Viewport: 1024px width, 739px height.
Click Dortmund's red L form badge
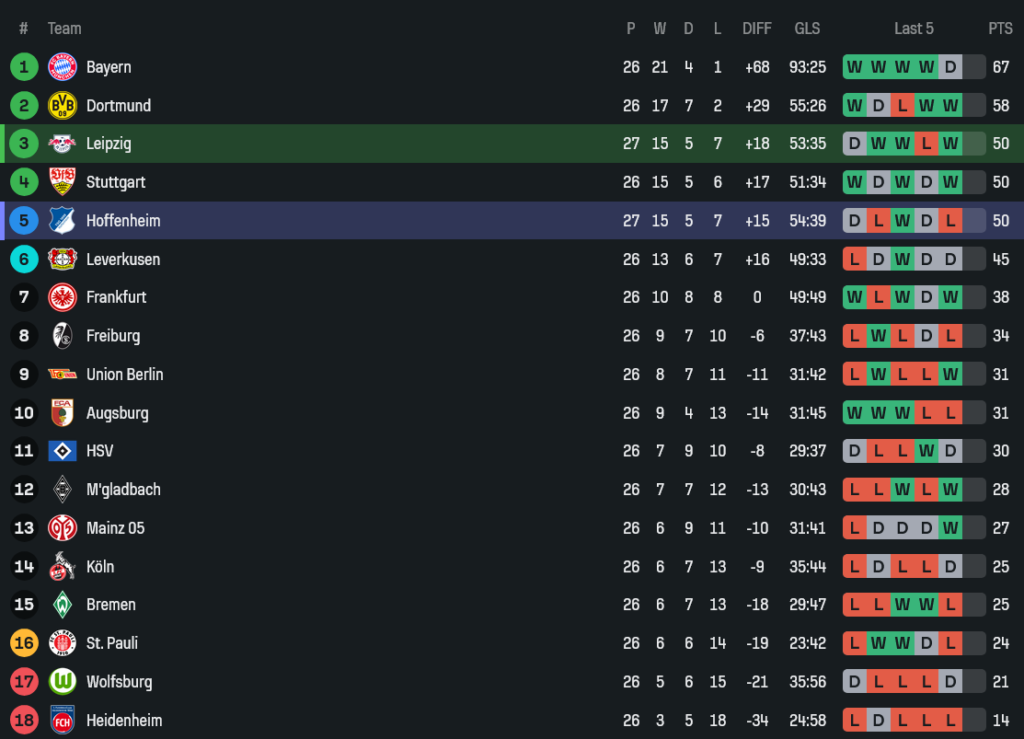pos(902,106)
